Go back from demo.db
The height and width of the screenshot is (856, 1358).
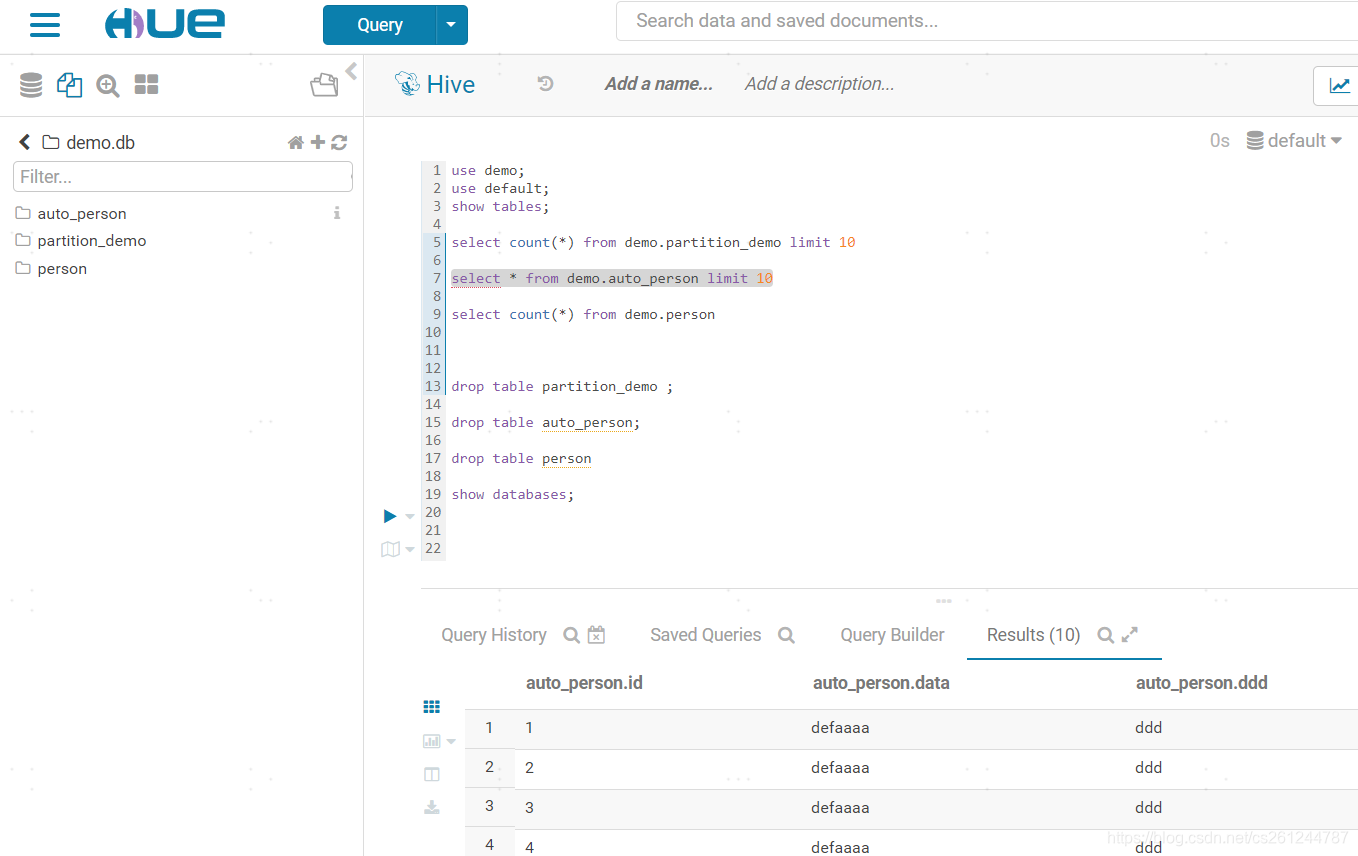coord(25,142)
